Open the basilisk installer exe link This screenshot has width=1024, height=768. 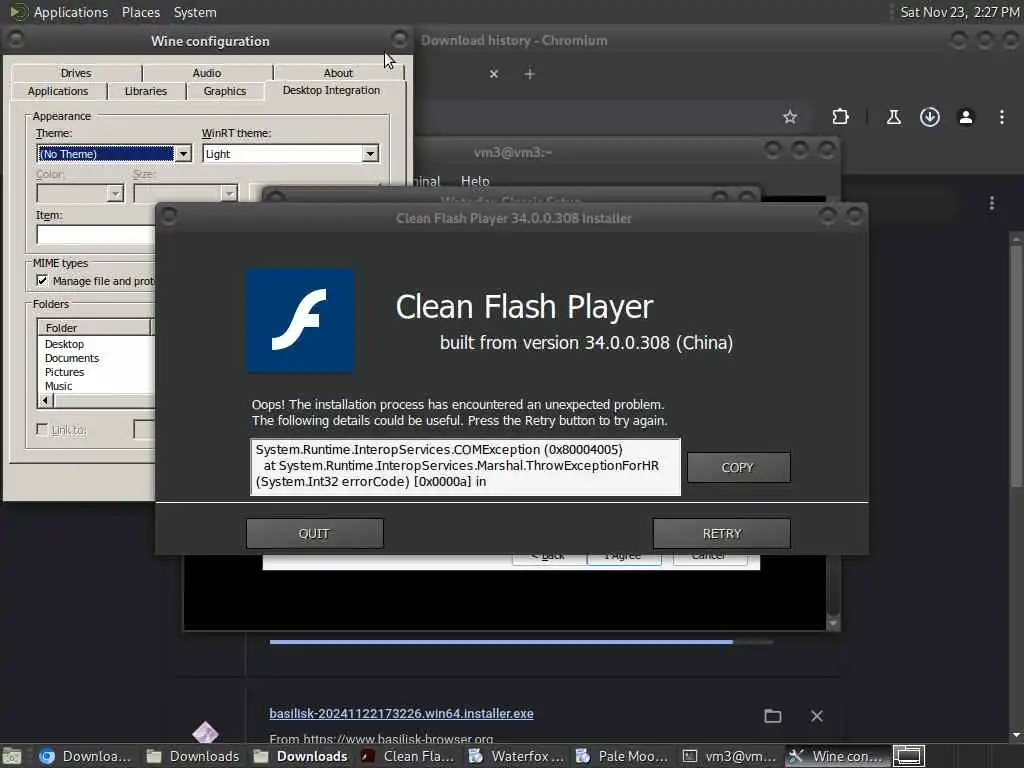[x=402, y=714]
